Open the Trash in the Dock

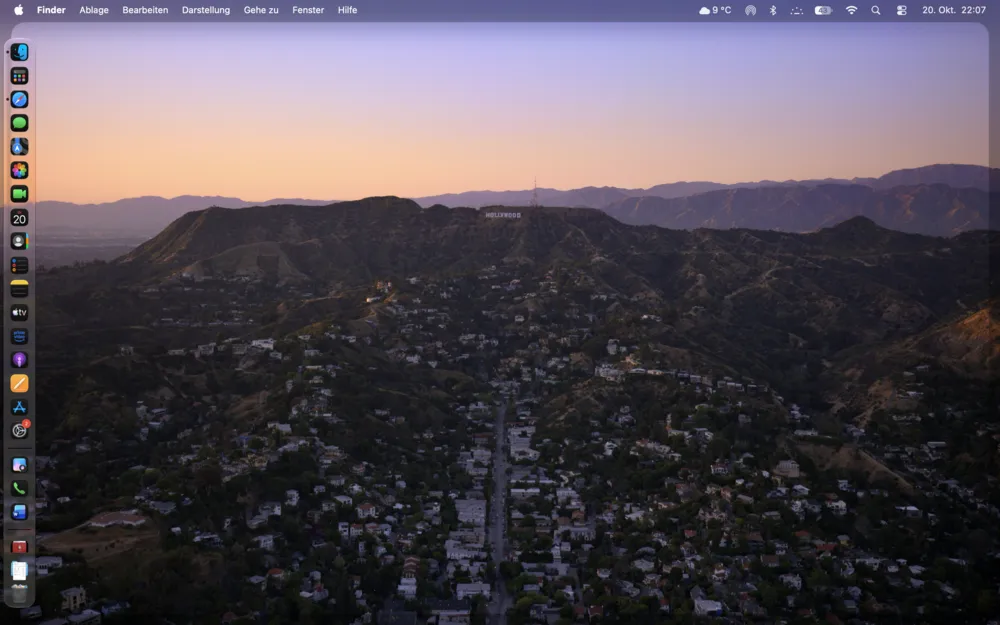coord(19,594)
